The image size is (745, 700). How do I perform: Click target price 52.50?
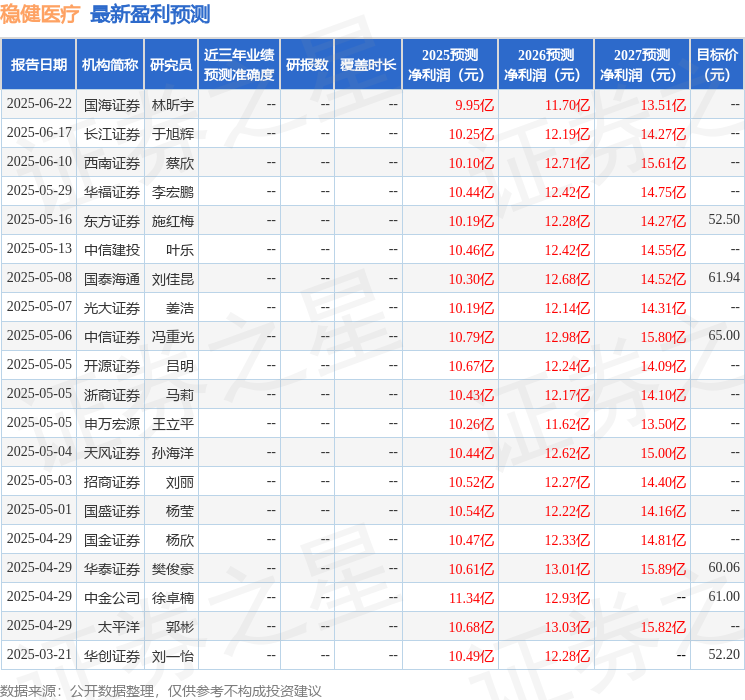tap(724, 220)
